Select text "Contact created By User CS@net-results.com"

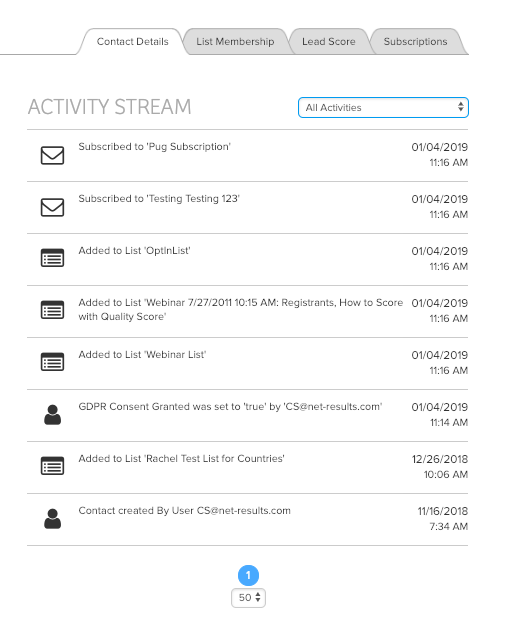point(184,511)
